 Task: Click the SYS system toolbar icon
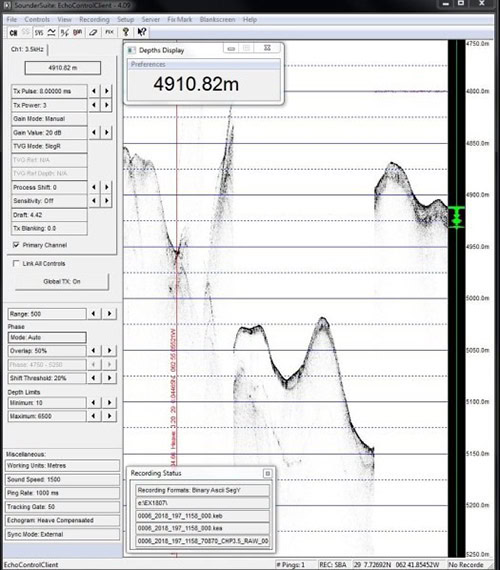[39, 33]
